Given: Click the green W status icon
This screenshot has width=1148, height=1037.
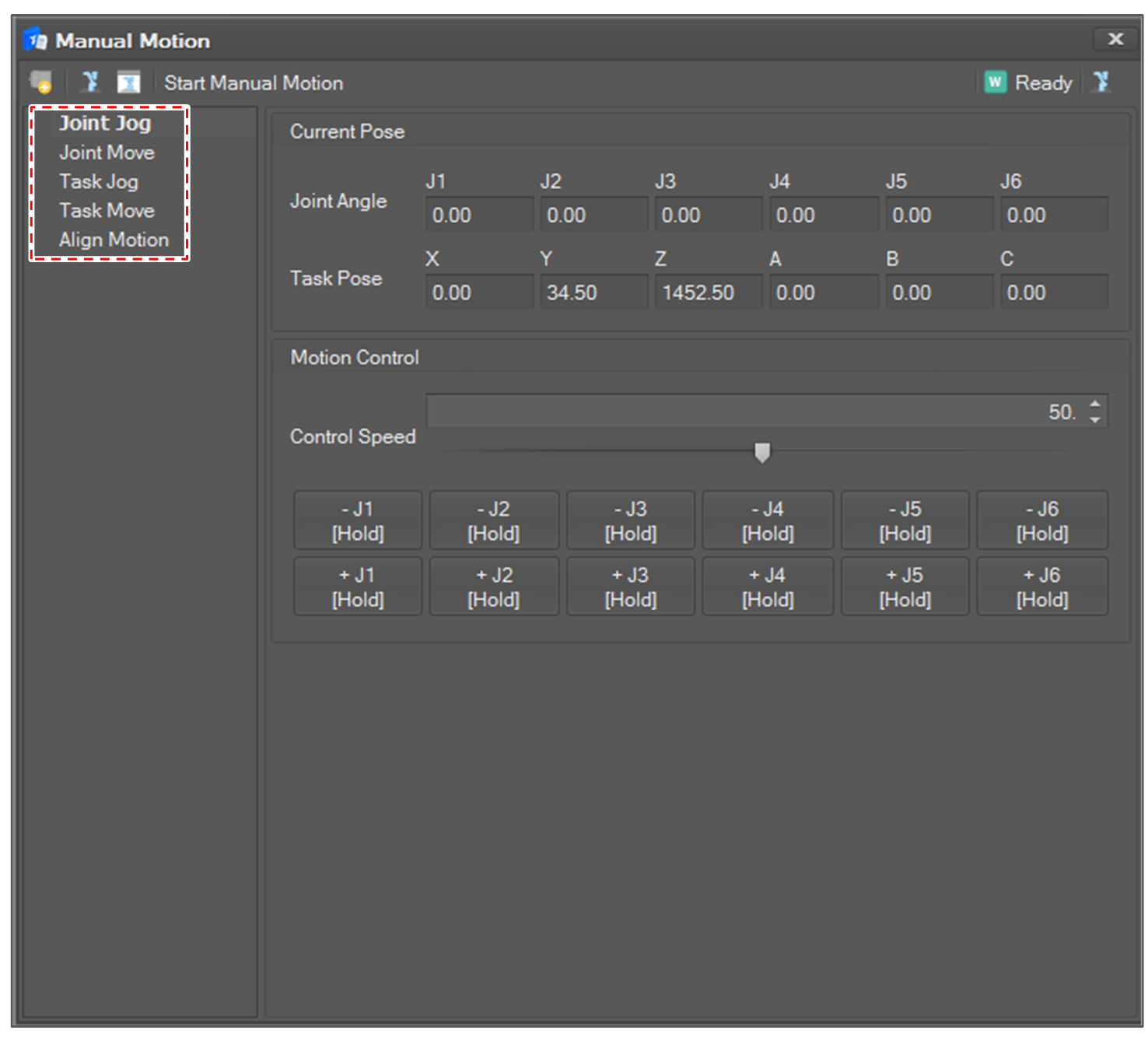Looking at the screenshot, I should pos(995,82).
